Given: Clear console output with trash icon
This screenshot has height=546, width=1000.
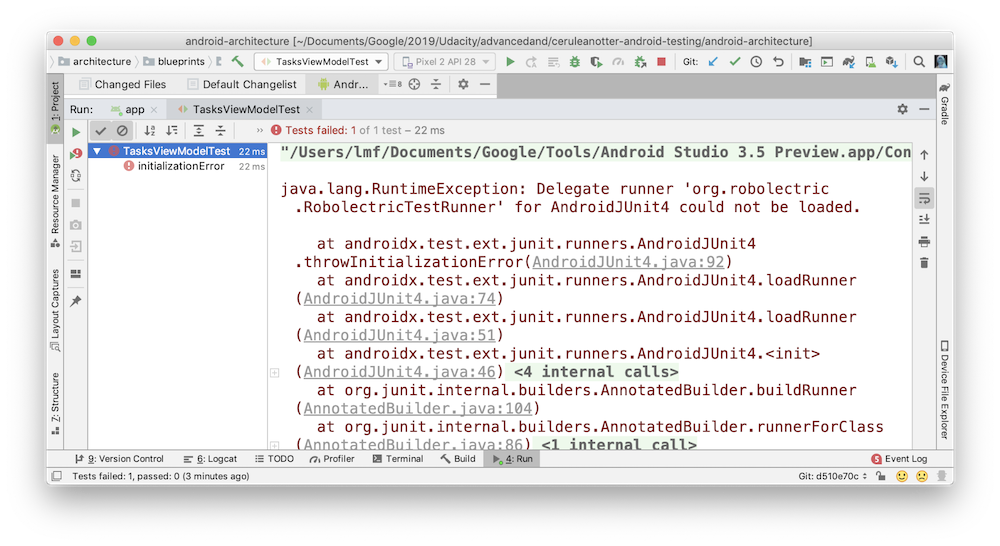Looking at the screenshot, I should click(x=924, y=263).
